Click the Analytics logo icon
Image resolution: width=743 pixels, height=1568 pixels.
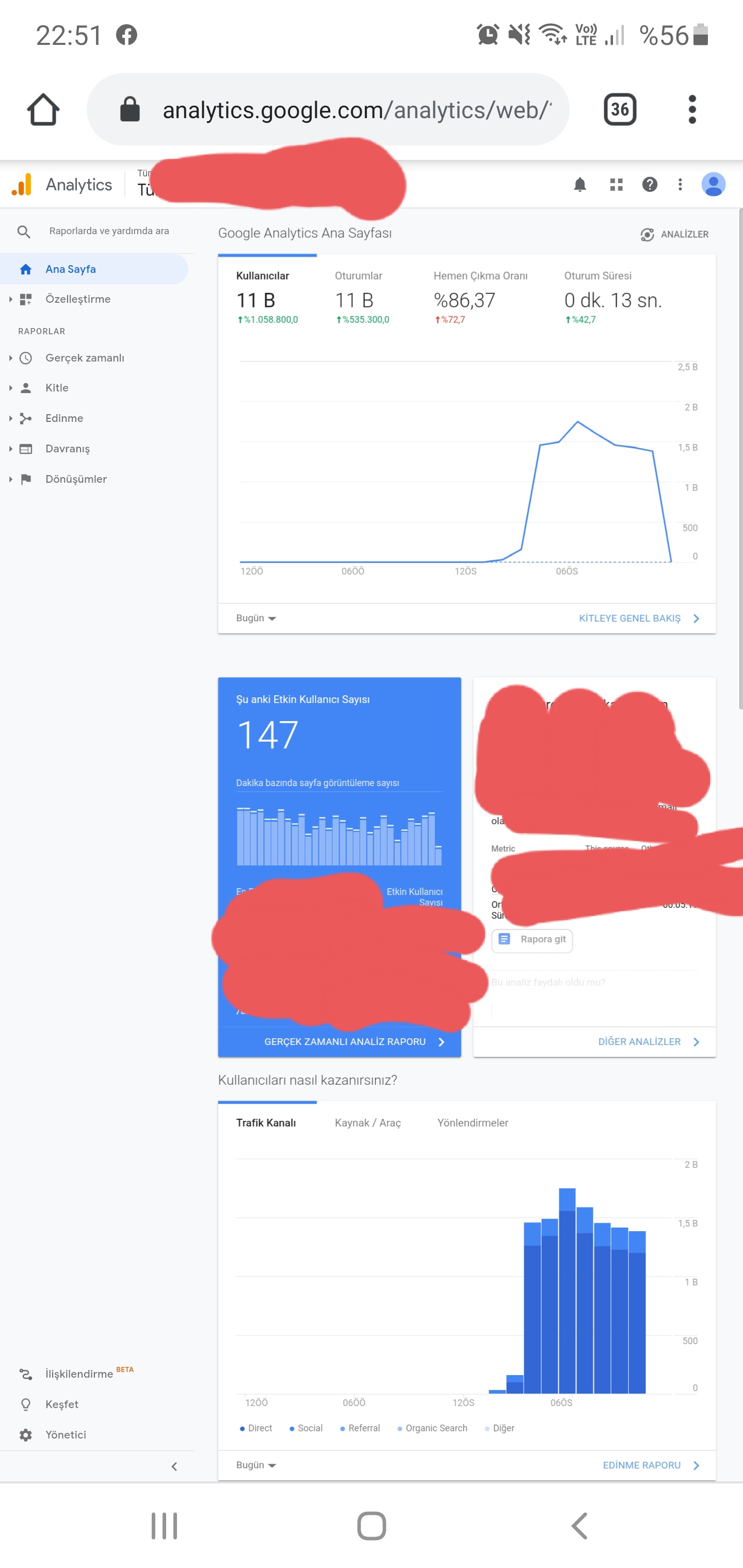click(22, 185)
